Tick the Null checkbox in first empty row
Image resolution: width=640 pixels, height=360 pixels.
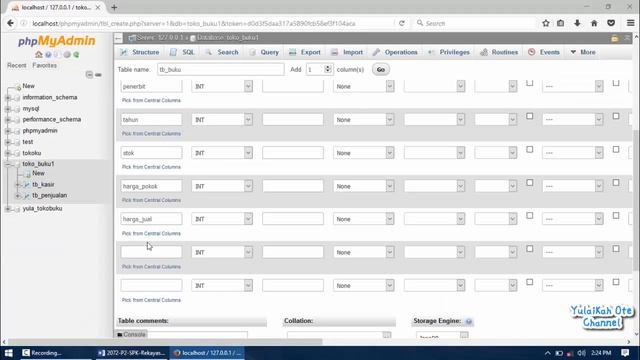pyautogui.click(x=529, y=249)
